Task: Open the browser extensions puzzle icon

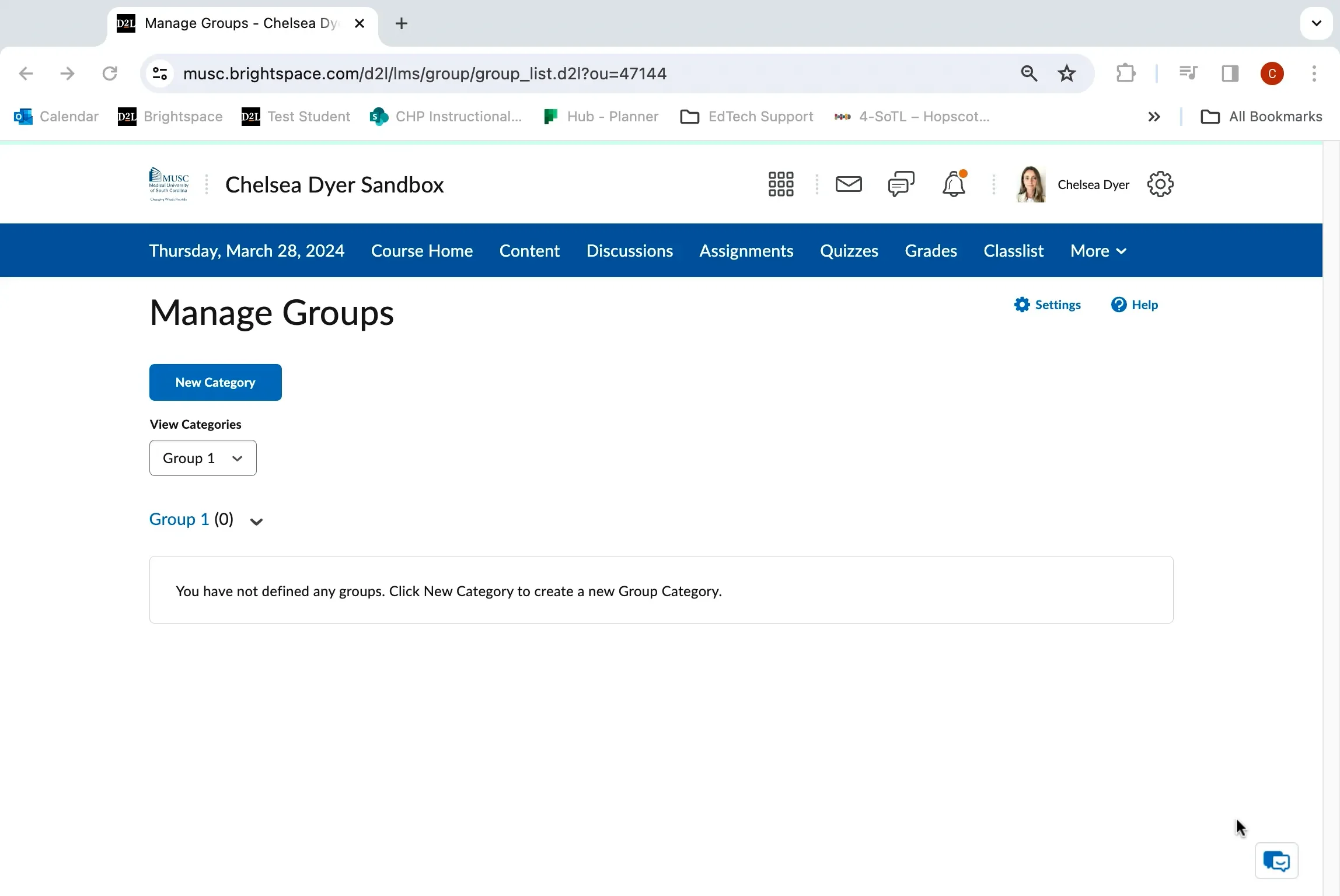Action: point(1126,73)
